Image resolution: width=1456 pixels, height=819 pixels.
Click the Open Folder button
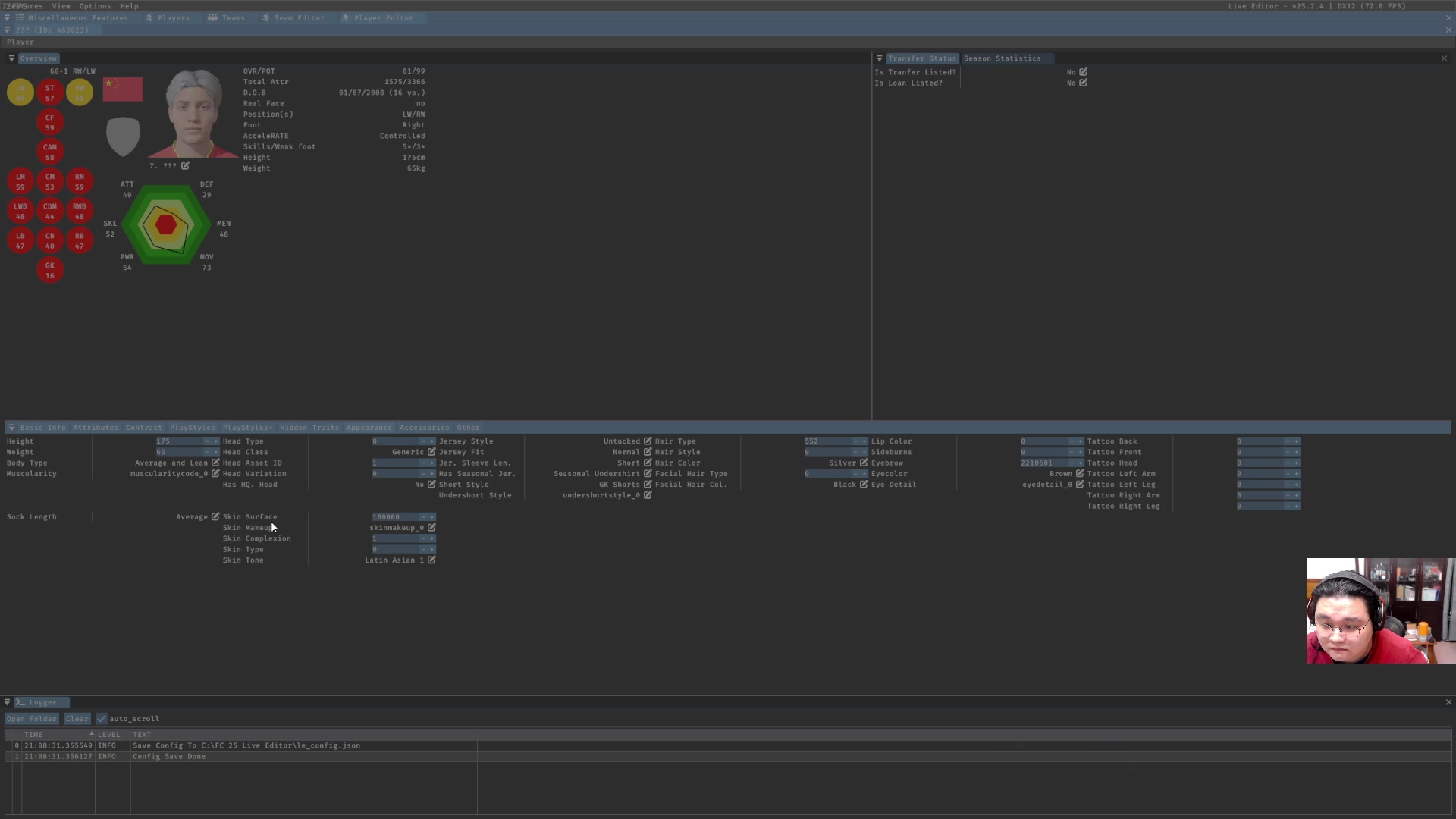pos(32,719)
